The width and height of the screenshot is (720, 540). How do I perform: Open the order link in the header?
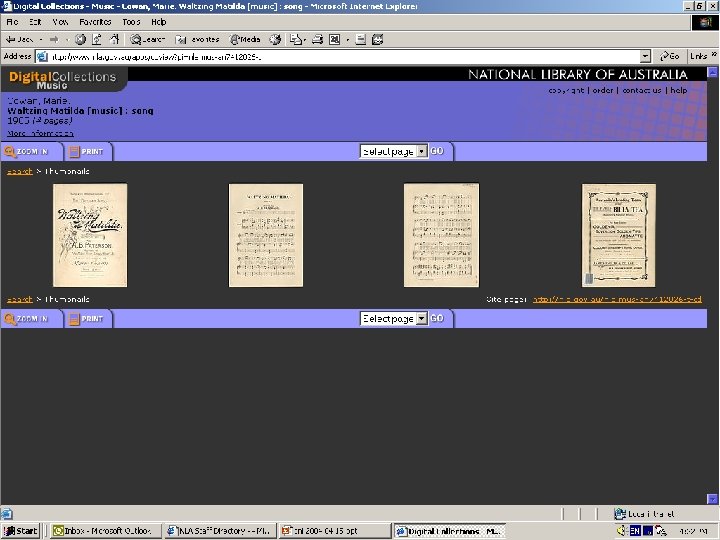click(603, 90)
